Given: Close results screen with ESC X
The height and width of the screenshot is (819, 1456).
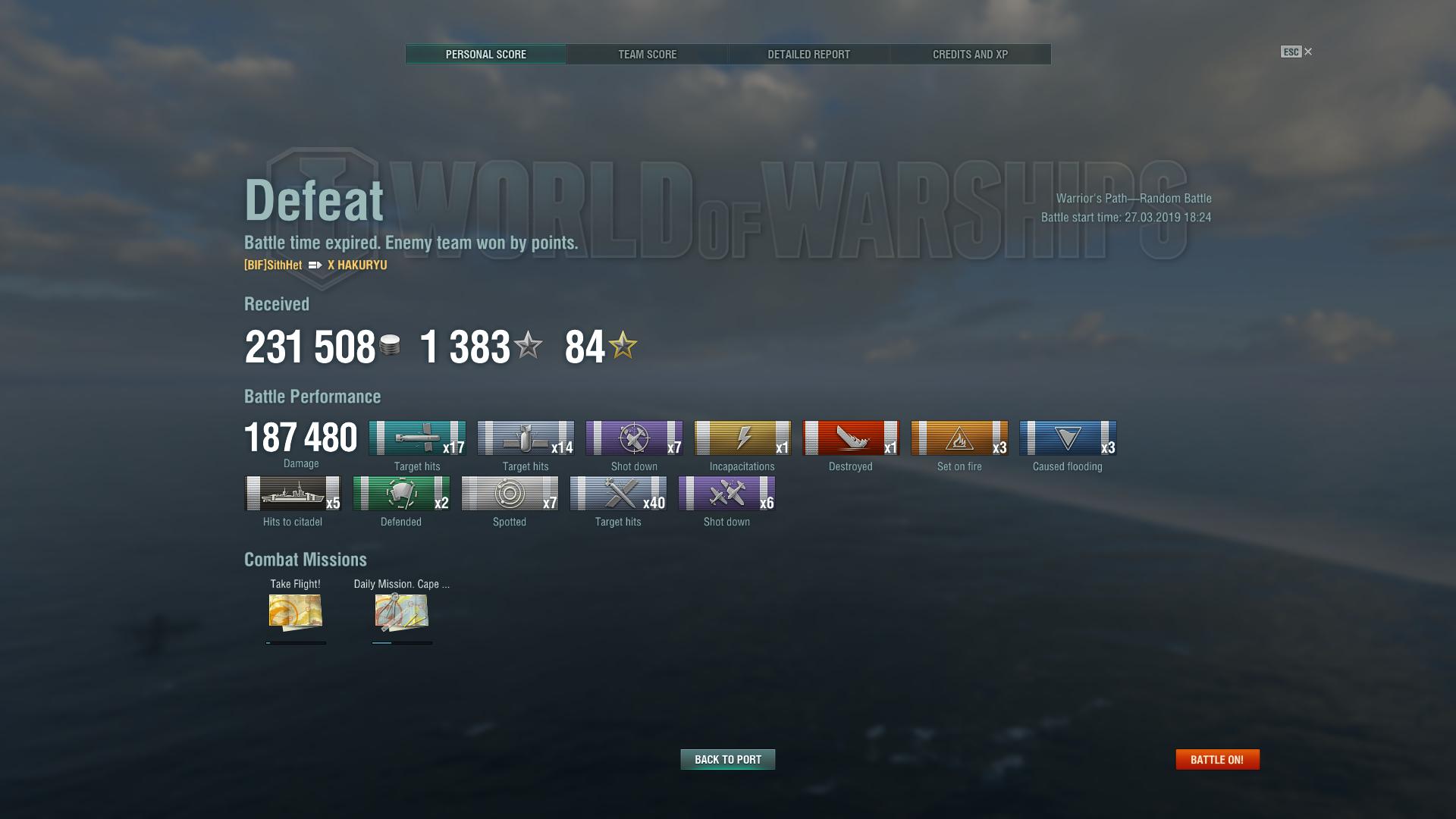Looking at the screenshot, I should coord(1297,52).
